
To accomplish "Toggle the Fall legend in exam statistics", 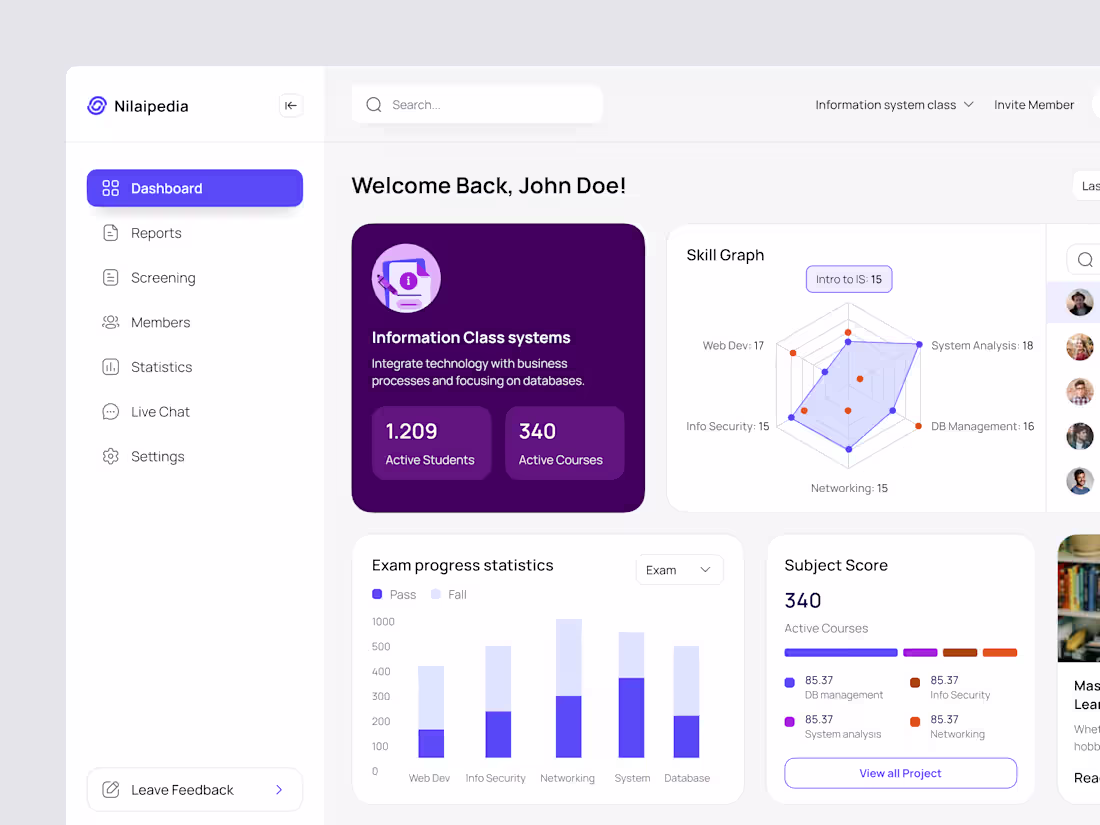I will tap(448, 594).
